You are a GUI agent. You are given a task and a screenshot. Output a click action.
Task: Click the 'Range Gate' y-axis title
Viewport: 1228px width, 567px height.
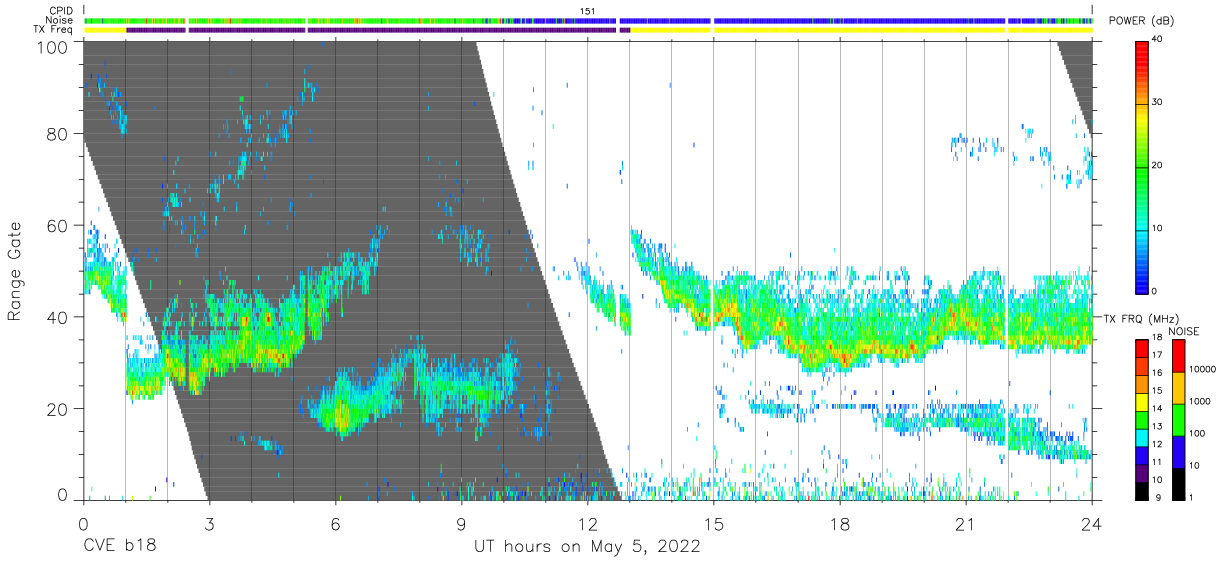tap(15, 271)
